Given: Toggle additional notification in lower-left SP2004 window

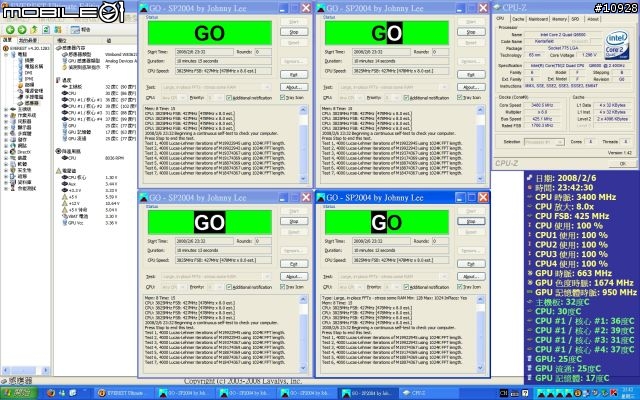Looking at the screenshot, I should pos(229,287).
